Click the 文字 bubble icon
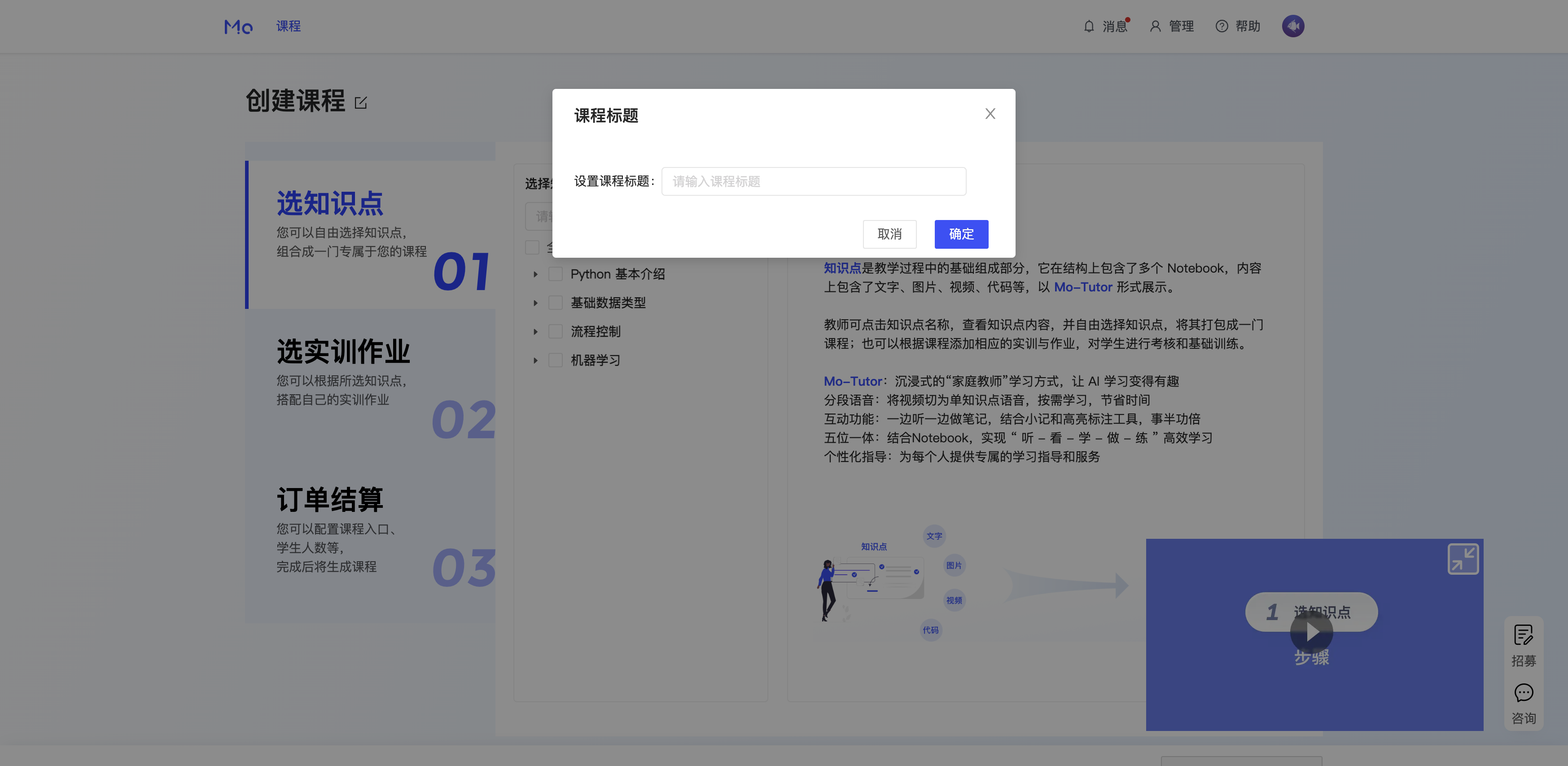The height and width of the screenshot is (766, 1568). point(934,536)
